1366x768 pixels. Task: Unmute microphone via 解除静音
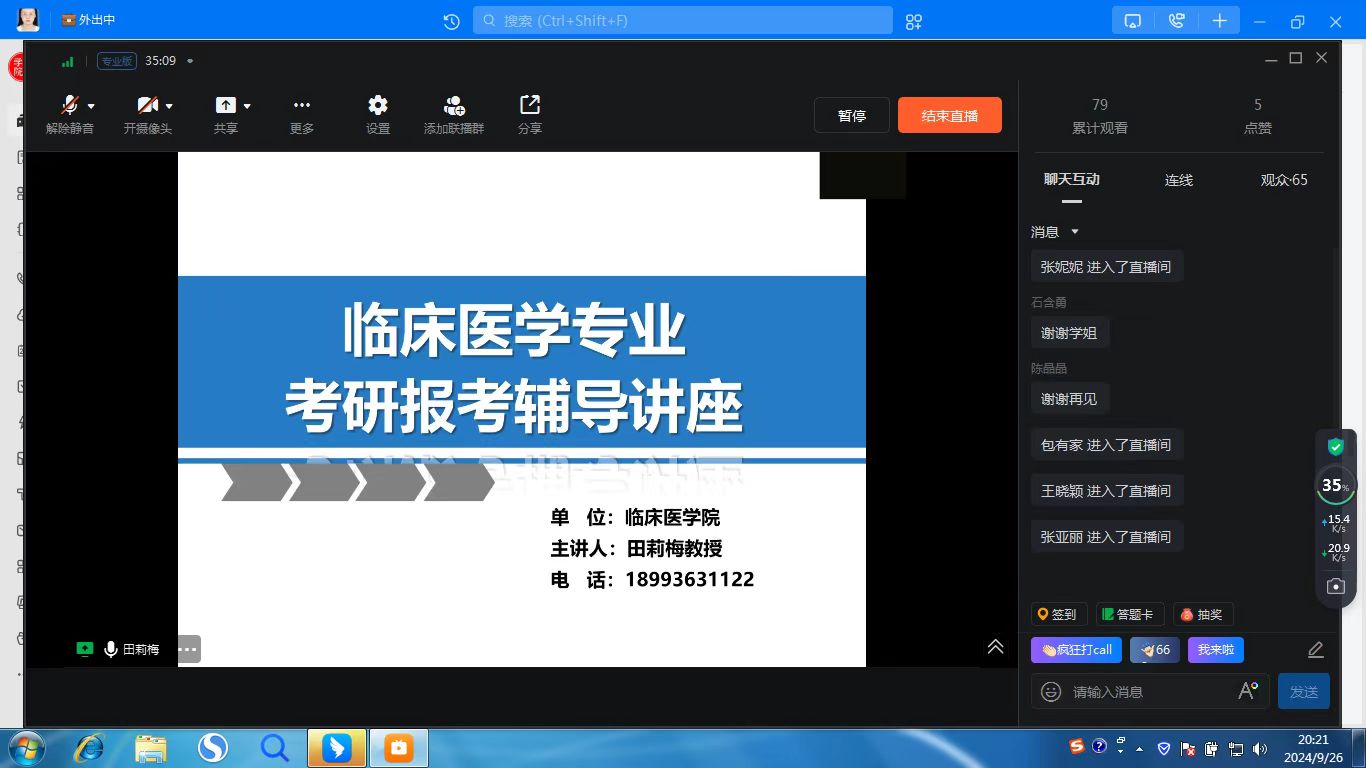click(x=69, y=106)
